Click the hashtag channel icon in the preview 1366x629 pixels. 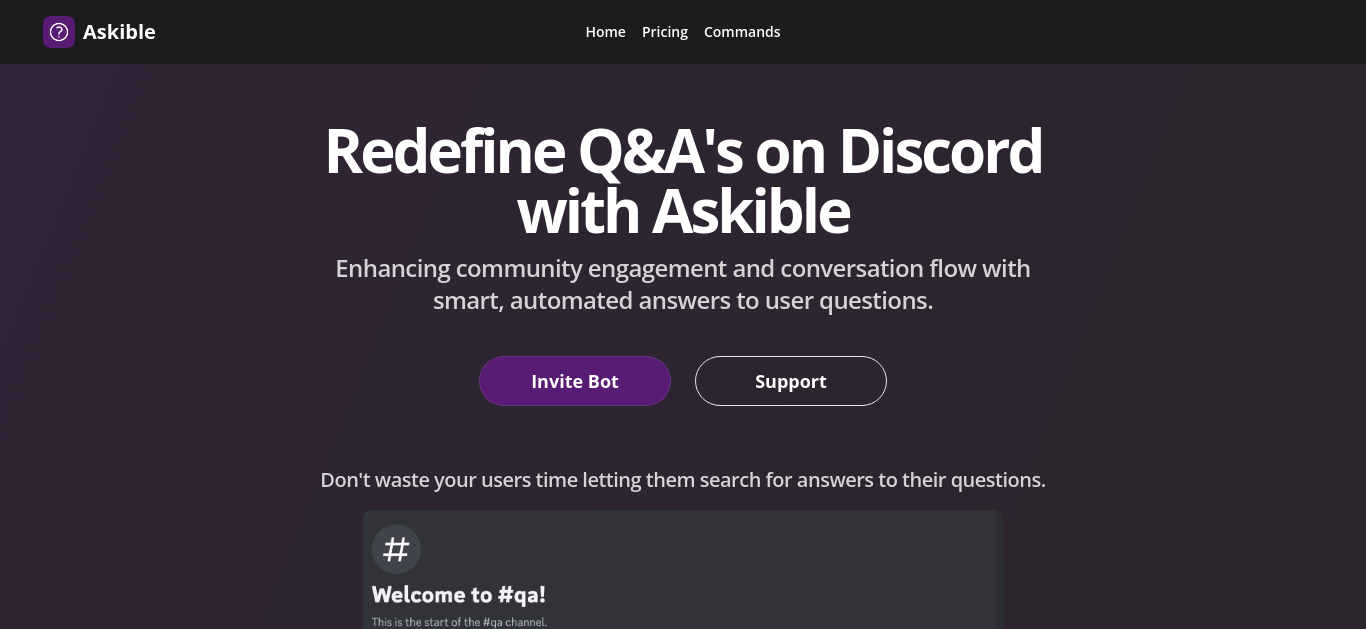[x=397, y=549]
